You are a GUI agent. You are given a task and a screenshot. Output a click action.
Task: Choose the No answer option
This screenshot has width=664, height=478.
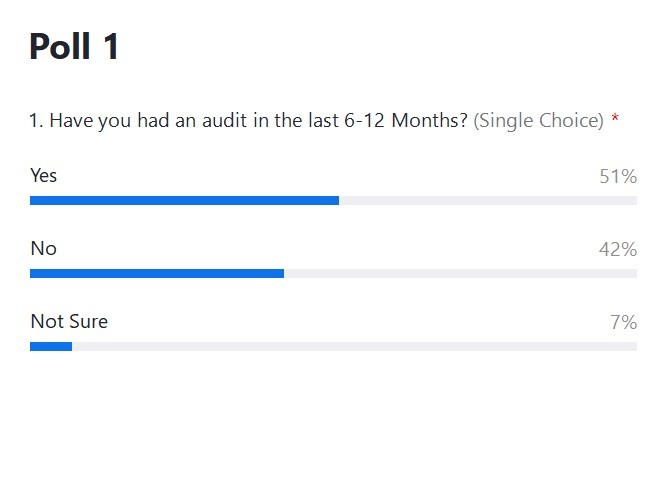click(x=44, y=249)
